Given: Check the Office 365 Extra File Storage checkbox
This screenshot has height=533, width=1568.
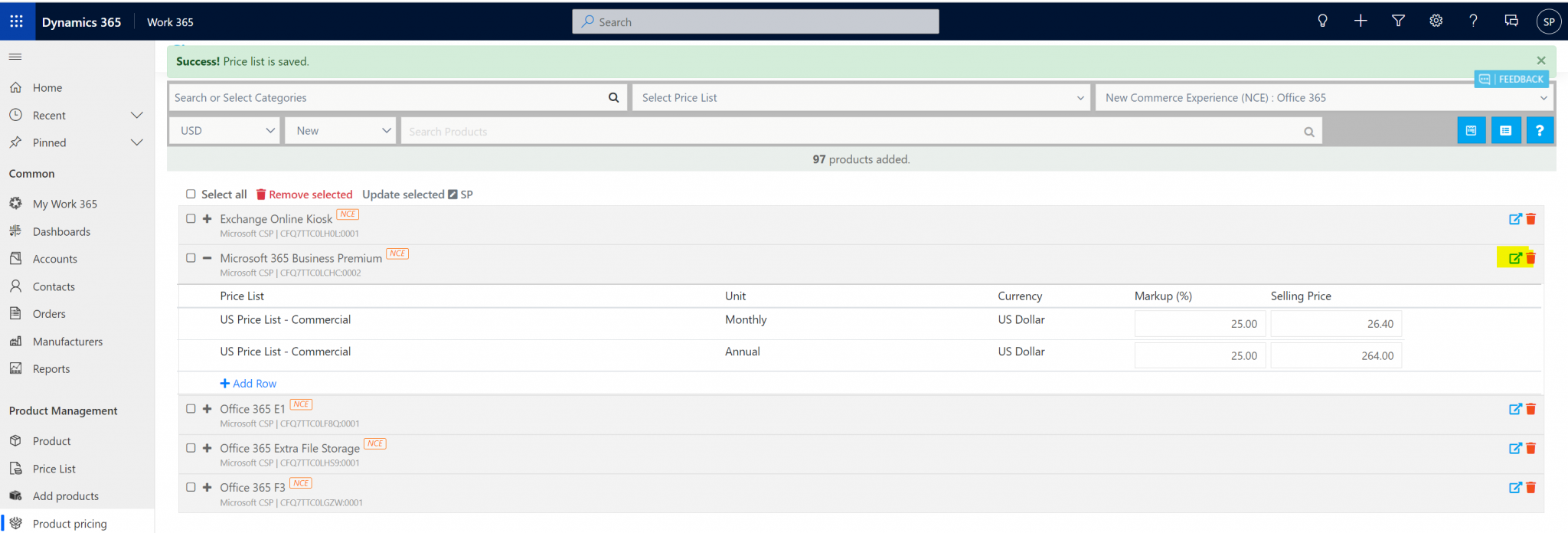Looking at the screenshot, I should [x=191, y=448].
